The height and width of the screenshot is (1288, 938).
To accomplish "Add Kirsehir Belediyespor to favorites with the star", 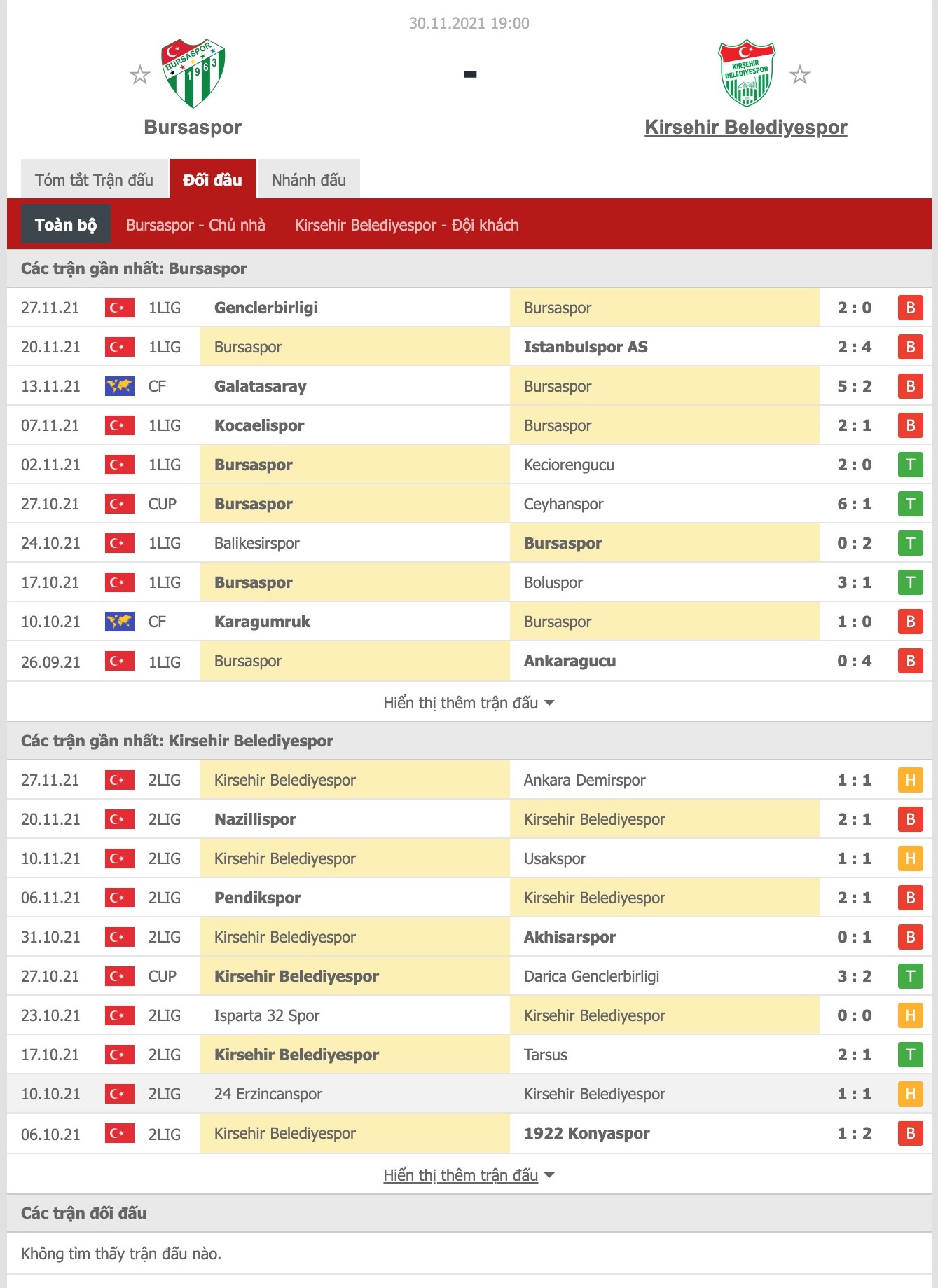I will (800, 74).
